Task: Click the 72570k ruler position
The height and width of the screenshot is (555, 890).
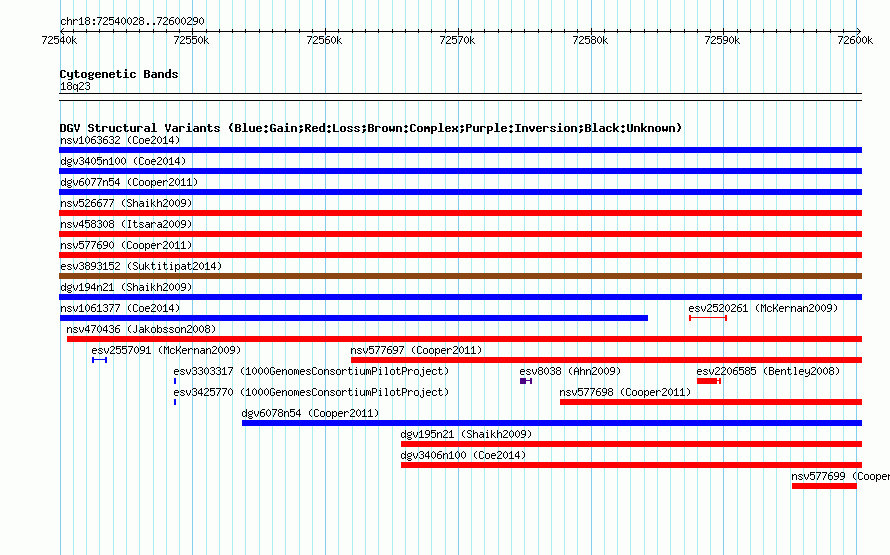Action: (457, 40)
